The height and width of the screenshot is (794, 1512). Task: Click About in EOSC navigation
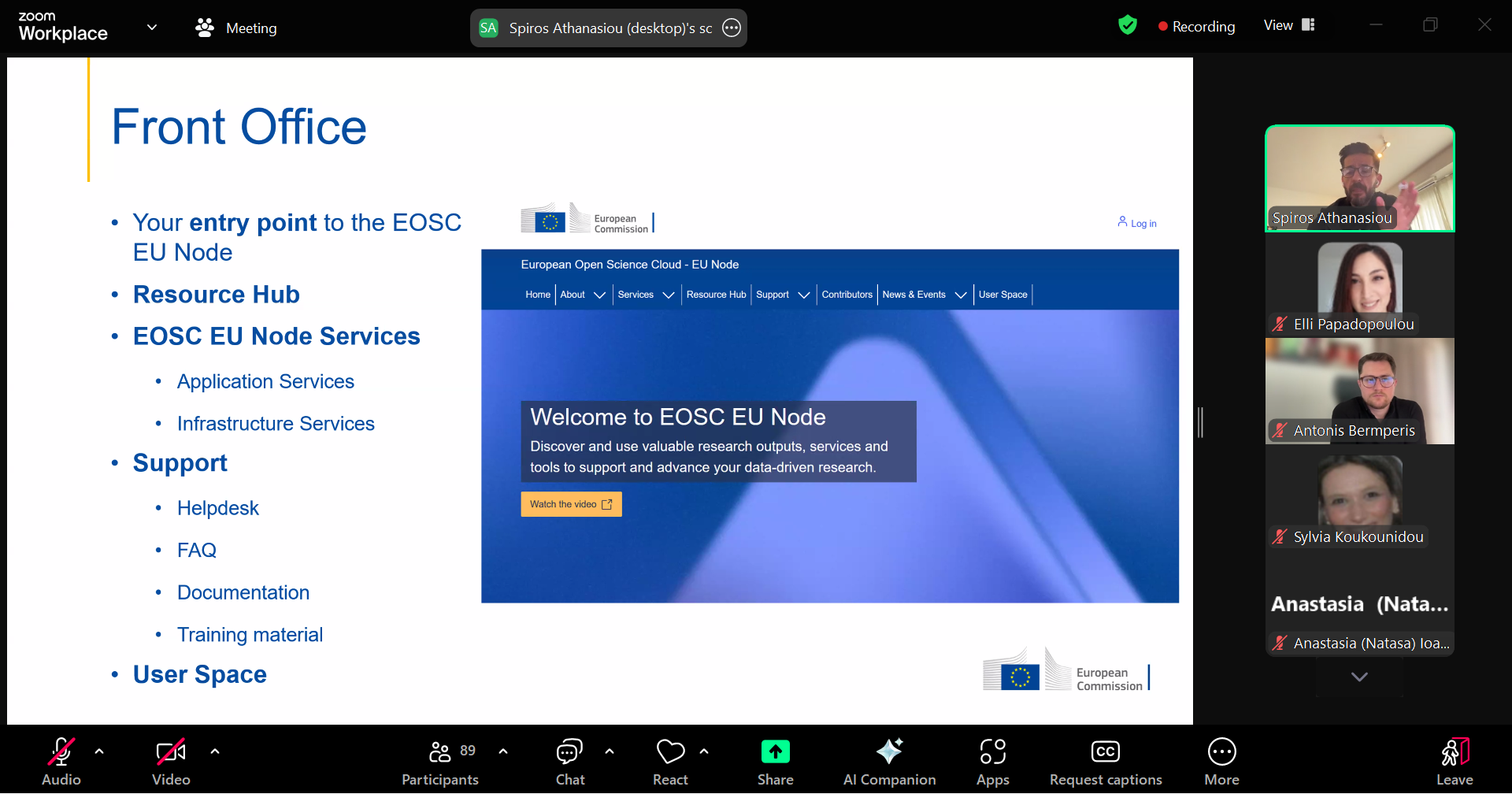coord(573,295)
